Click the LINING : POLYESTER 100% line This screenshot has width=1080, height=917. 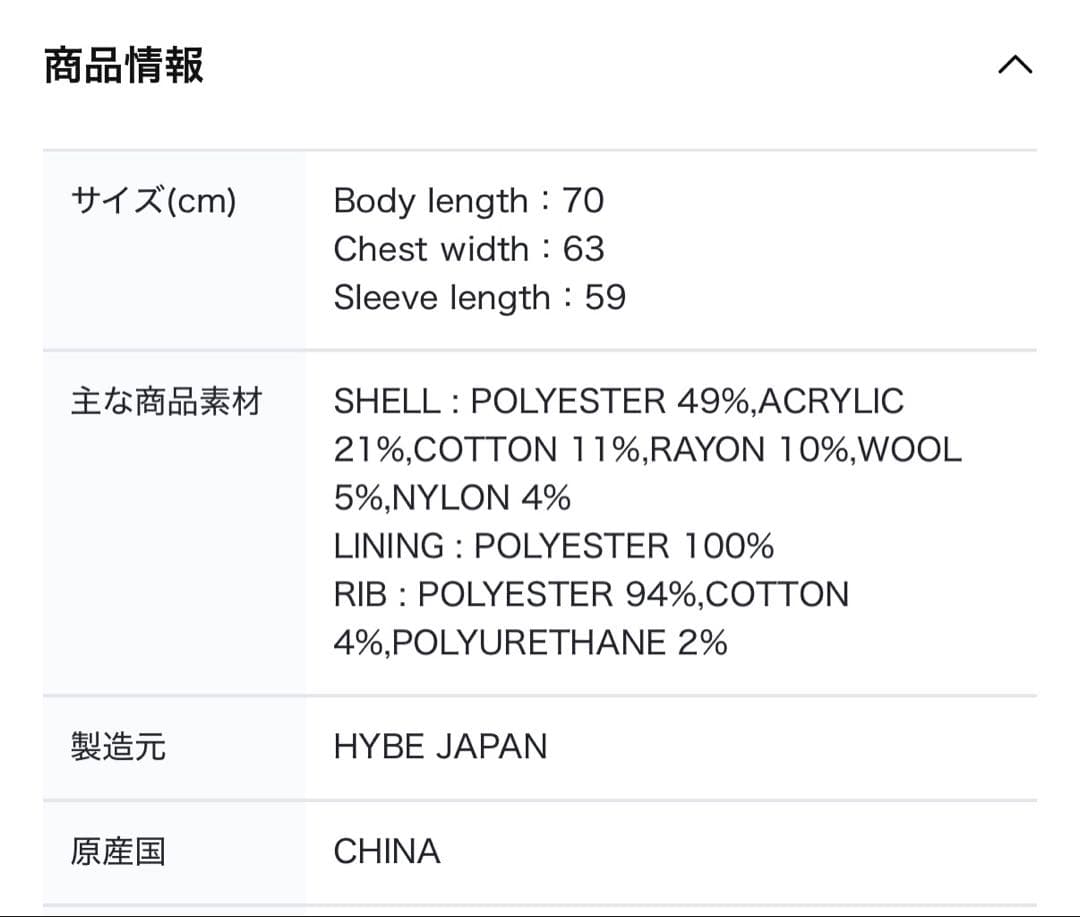click(x=553, y=546)
